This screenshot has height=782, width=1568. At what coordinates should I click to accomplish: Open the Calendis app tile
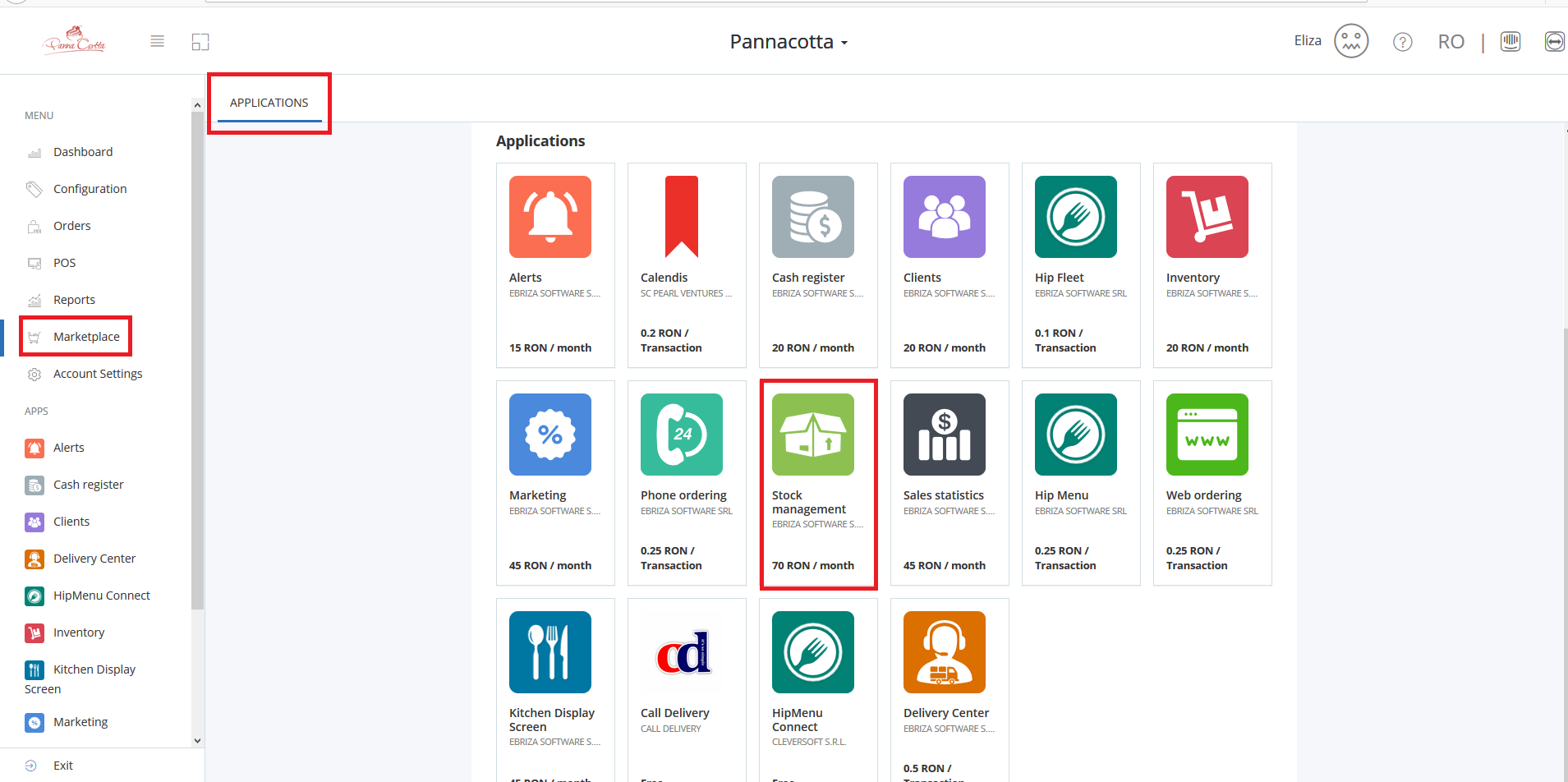coord(687,265)
